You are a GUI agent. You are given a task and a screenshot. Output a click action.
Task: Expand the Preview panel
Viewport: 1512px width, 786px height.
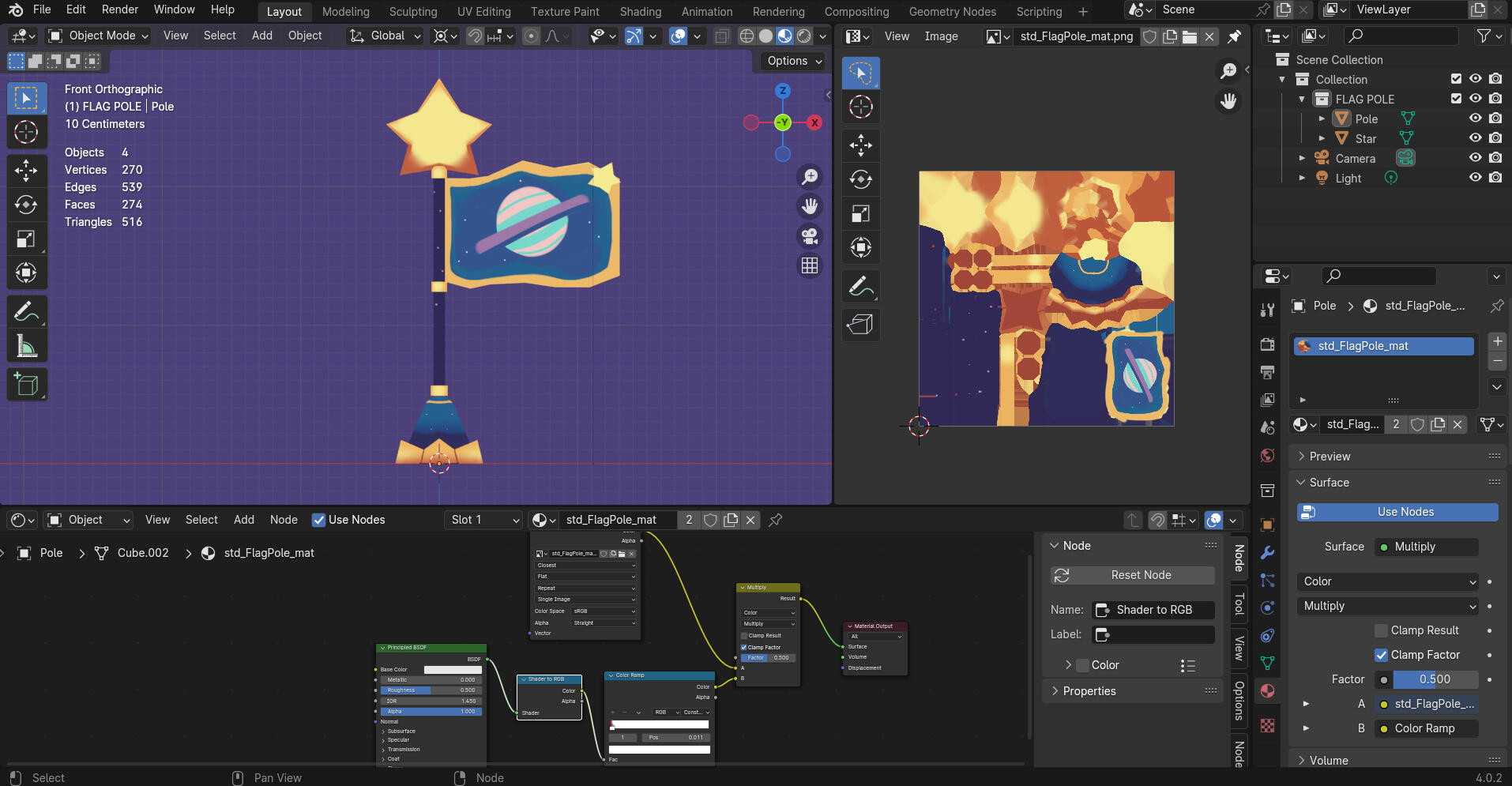[x=1330, y=456]
